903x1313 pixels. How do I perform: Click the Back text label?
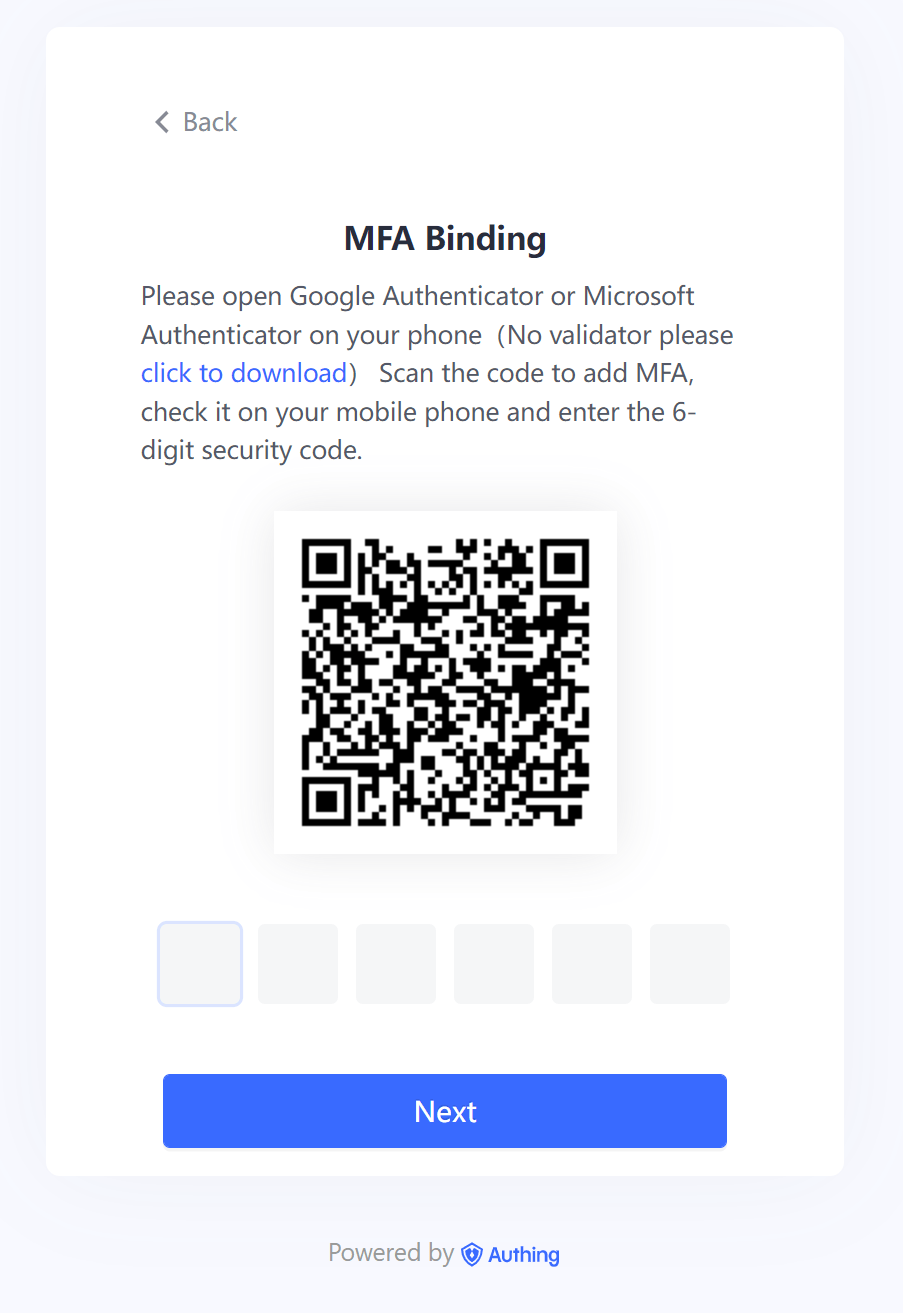click(210, 122)
